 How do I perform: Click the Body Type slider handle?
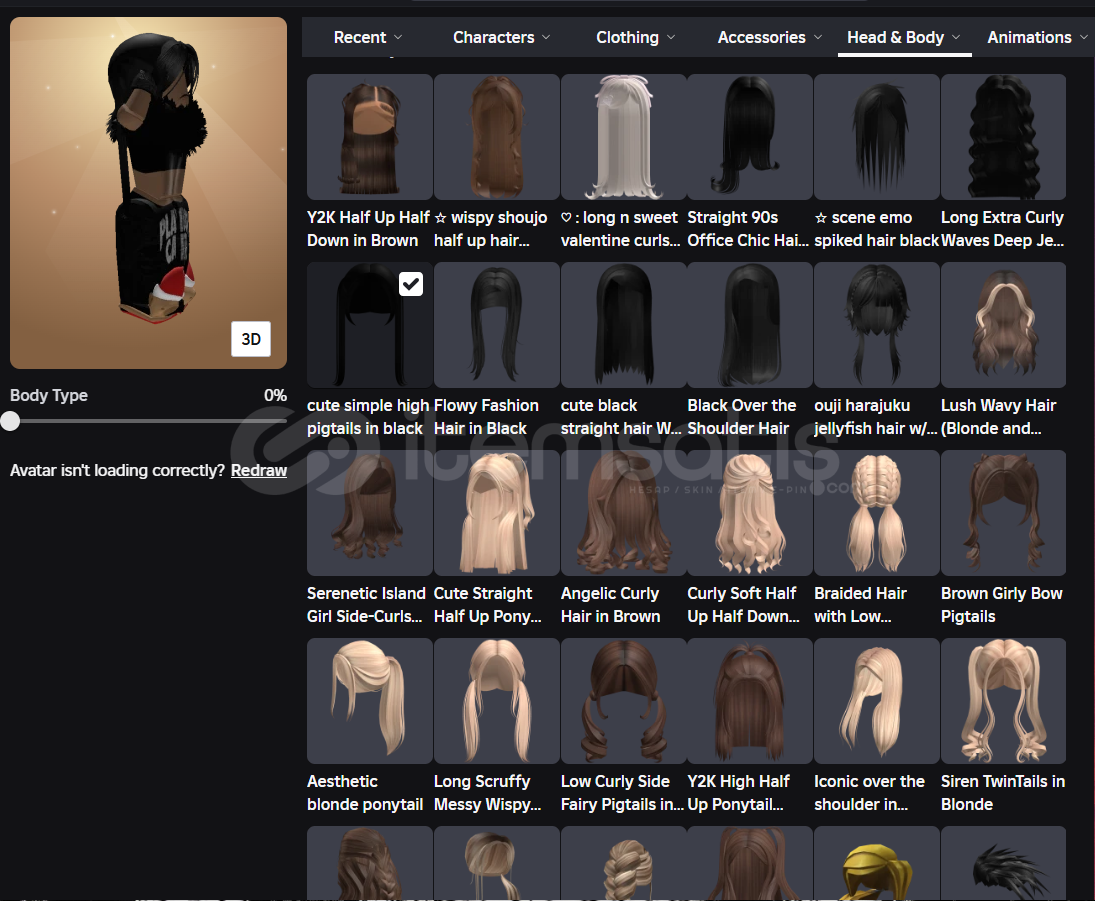coord(11,421)
